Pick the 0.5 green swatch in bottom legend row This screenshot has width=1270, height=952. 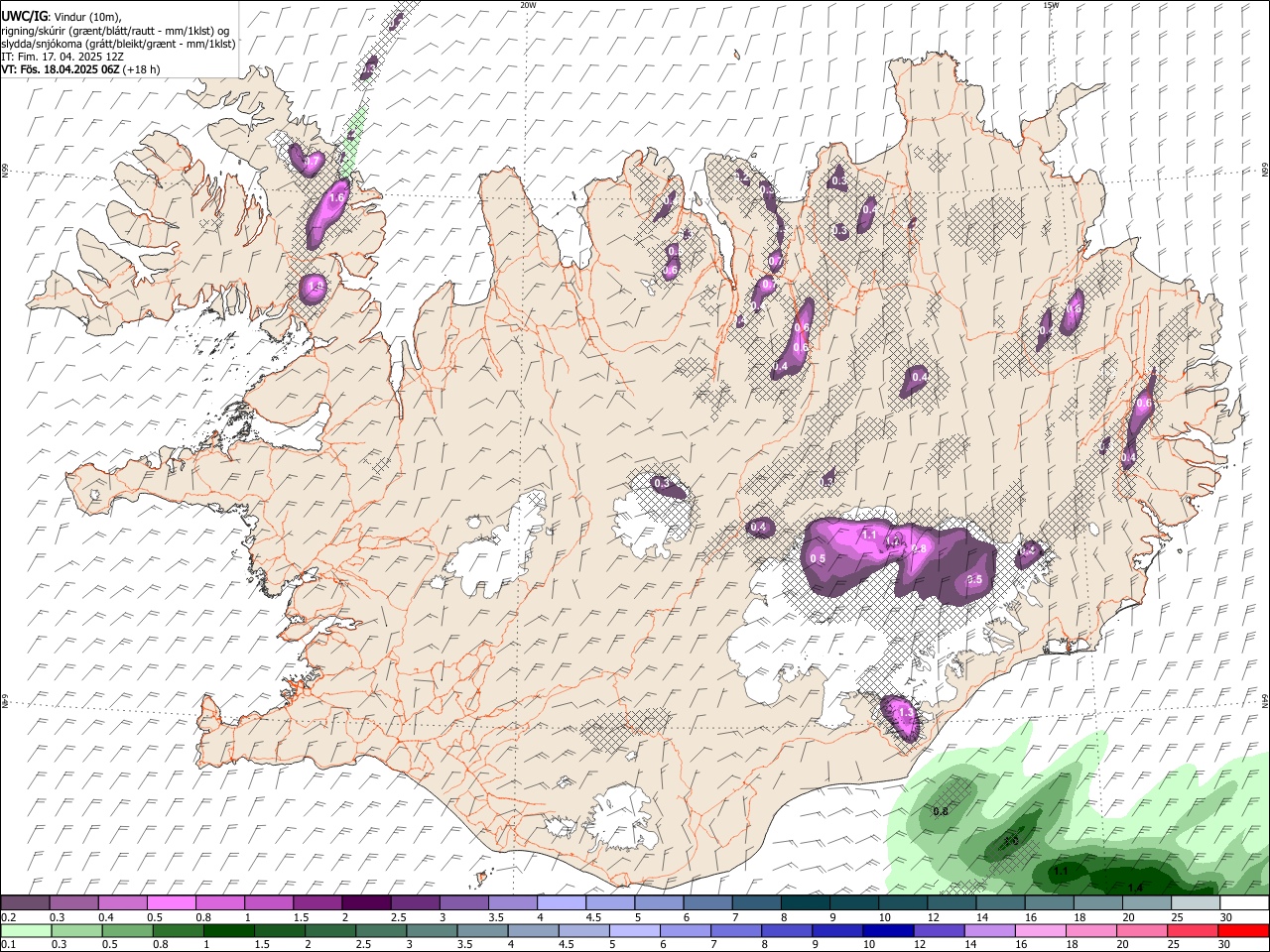click(127, 931)
